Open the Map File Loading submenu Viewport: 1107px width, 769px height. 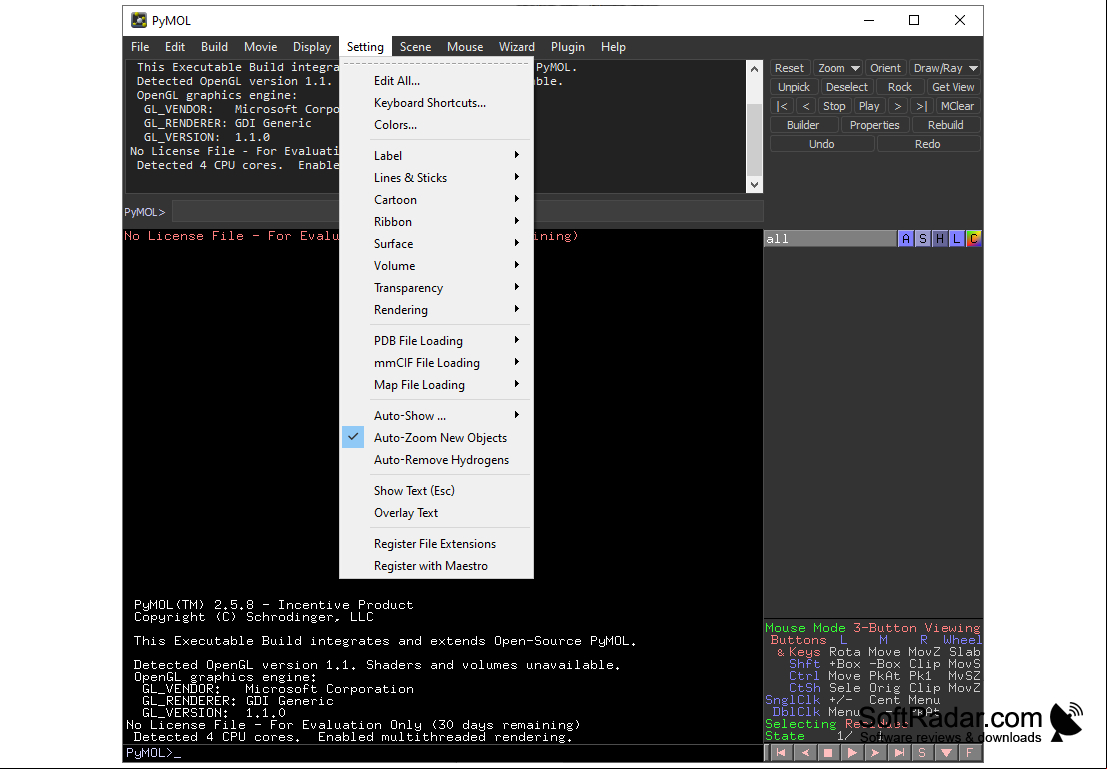point(436,385)
